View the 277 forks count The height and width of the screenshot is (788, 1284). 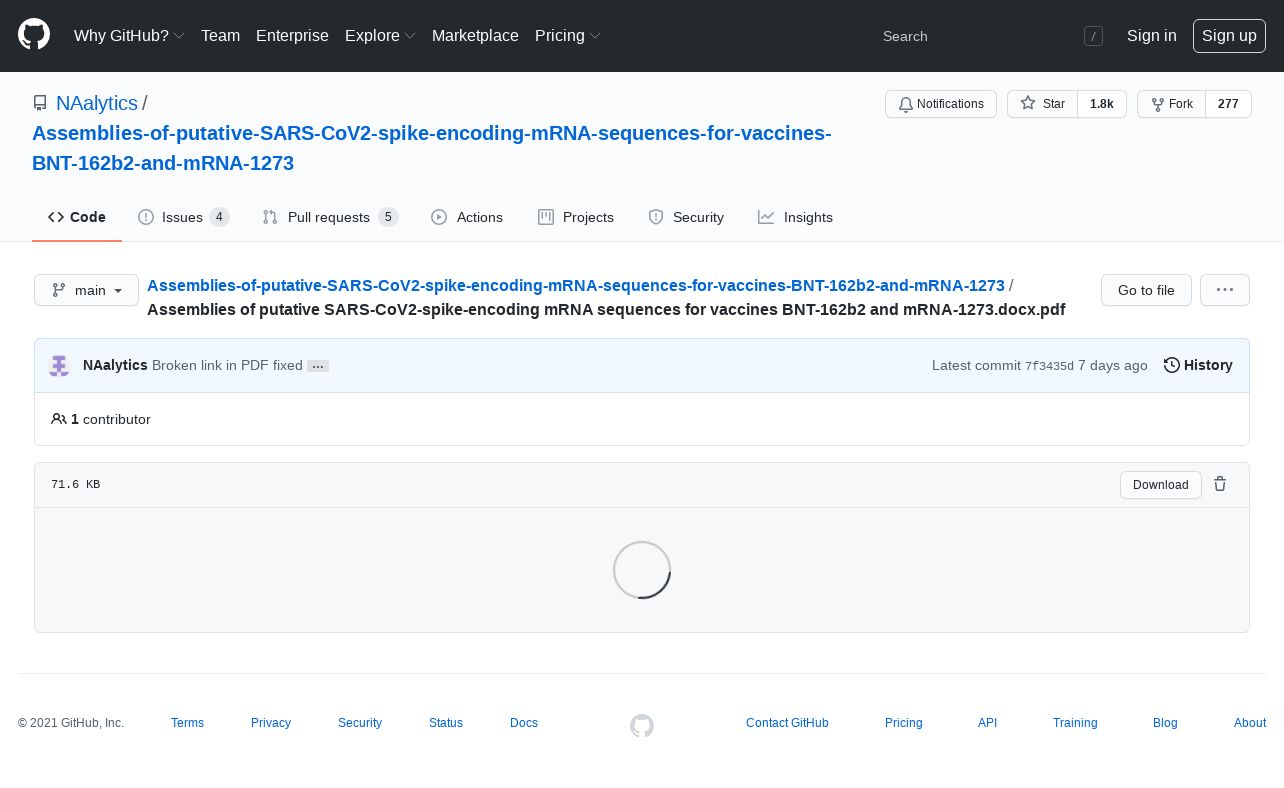(x=1228, y=104)
